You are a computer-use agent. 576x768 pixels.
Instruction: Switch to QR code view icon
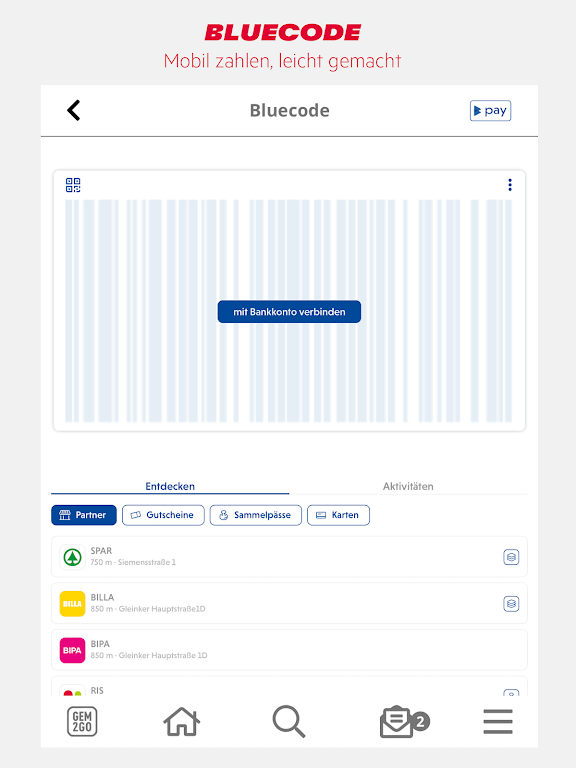click(x=73, y=185)
